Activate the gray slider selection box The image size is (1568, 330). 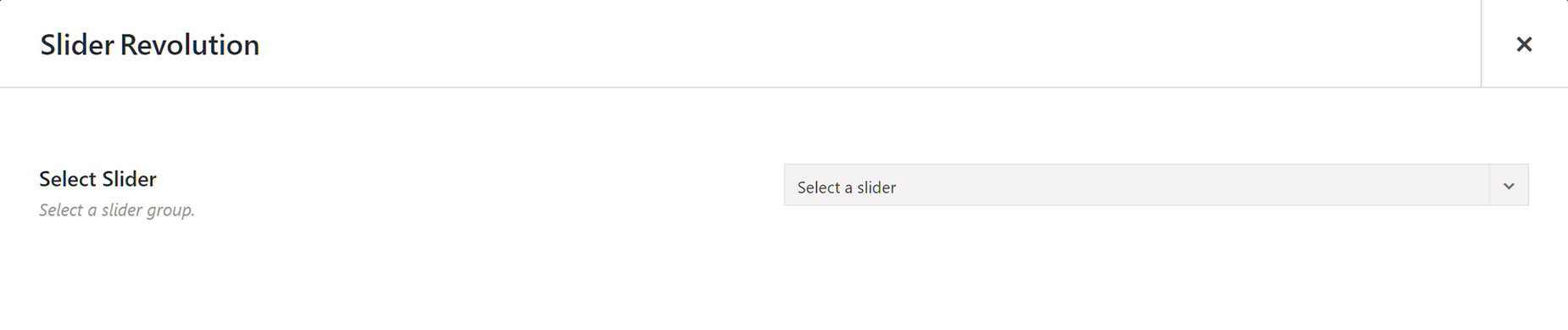1156,185
